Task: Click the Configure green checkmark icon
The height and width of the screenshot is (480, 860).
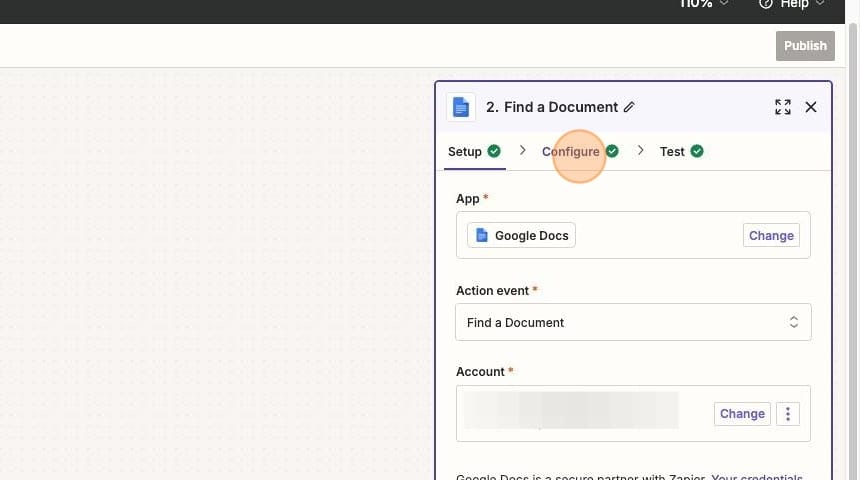Action: point(612,151)
